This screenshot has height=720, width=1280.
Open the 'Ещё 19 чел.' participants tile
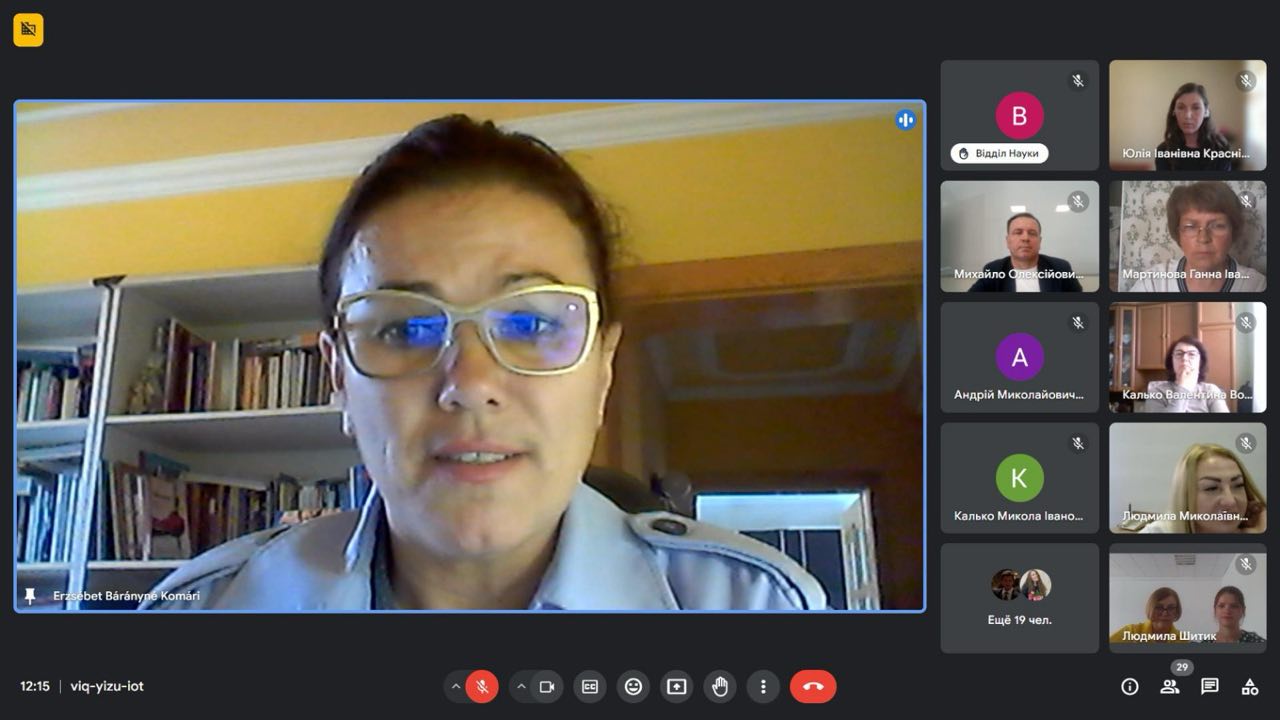pos(1019,598)
